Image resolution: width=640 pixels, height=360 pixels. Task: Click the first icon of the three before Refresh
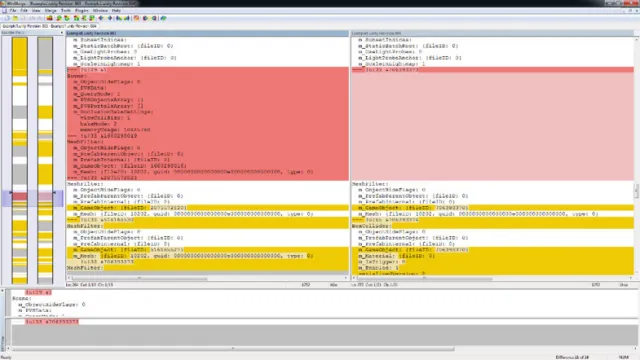(x=136, y=18)
